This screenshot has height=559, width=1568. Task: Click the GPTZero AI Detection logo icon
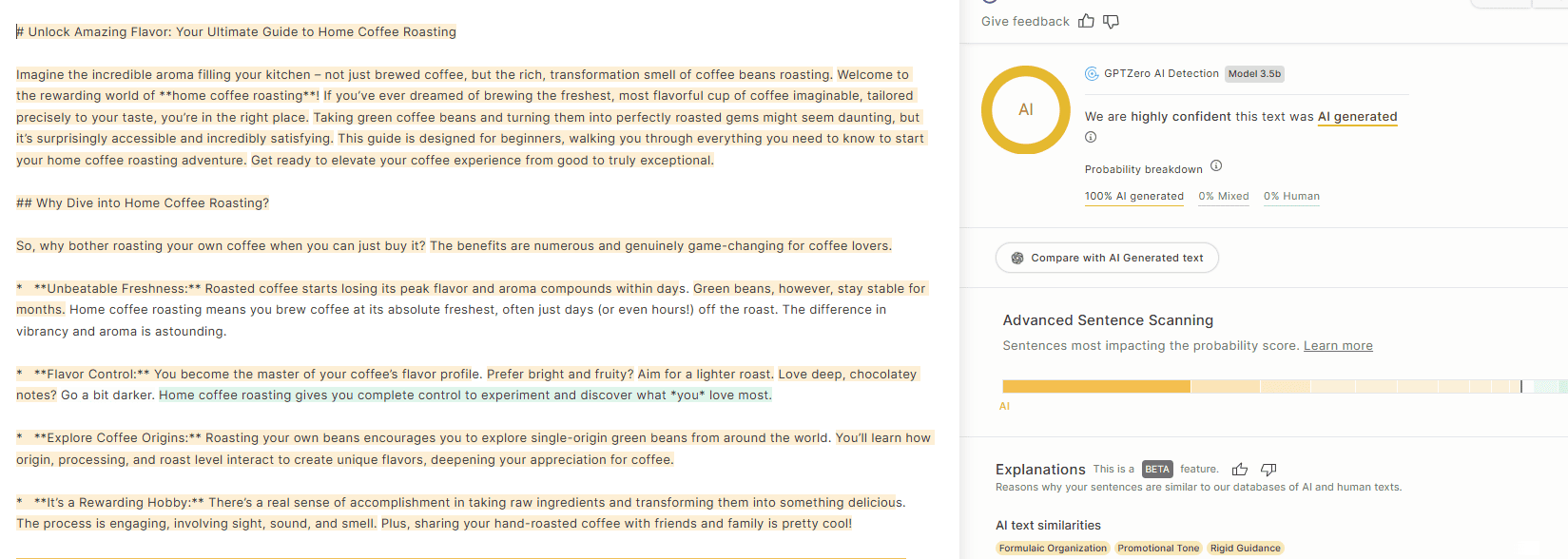click(x=1092, y=73)
